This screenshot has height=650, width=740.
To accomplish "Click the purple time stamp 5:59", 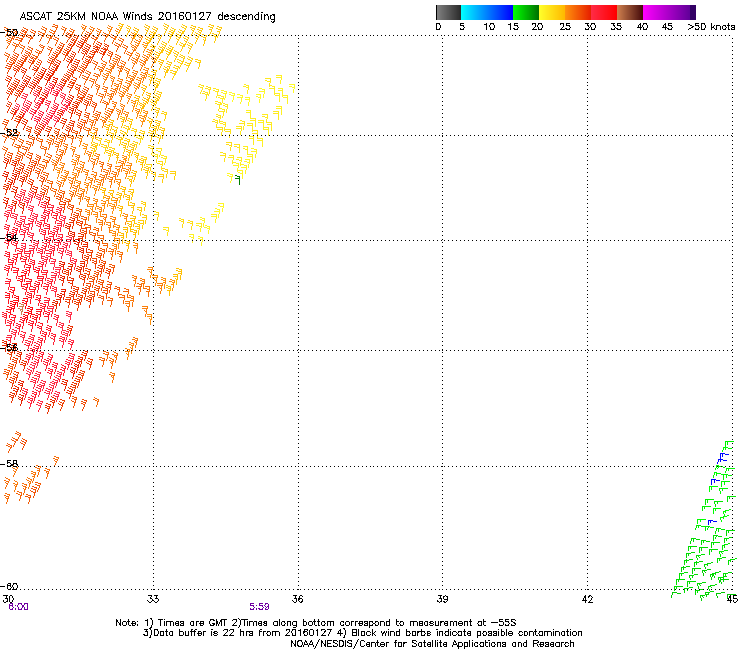I will tap(259, 607).
